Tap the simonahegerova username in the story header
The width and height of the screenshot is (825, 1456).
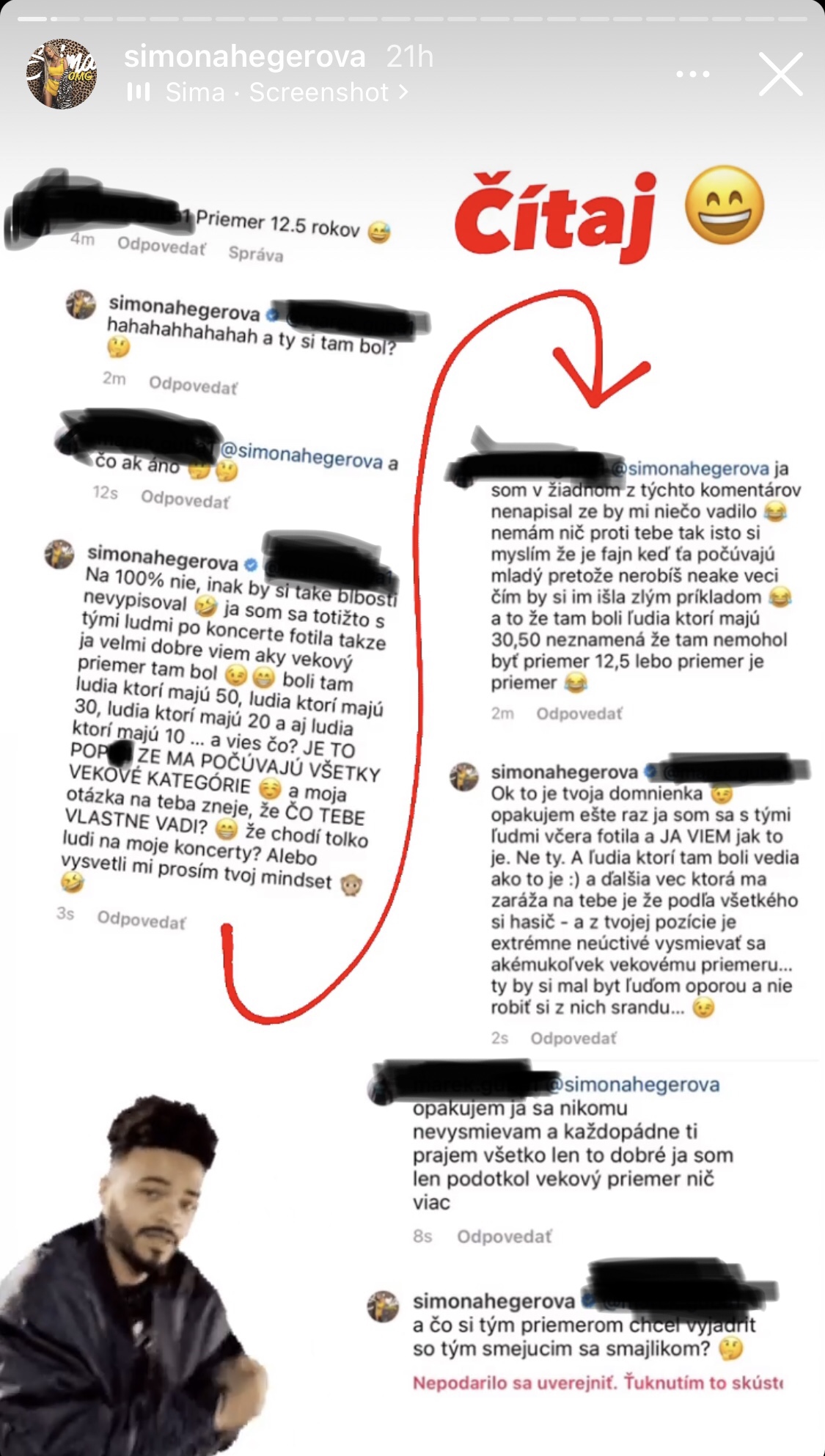(x=244, y=56)
